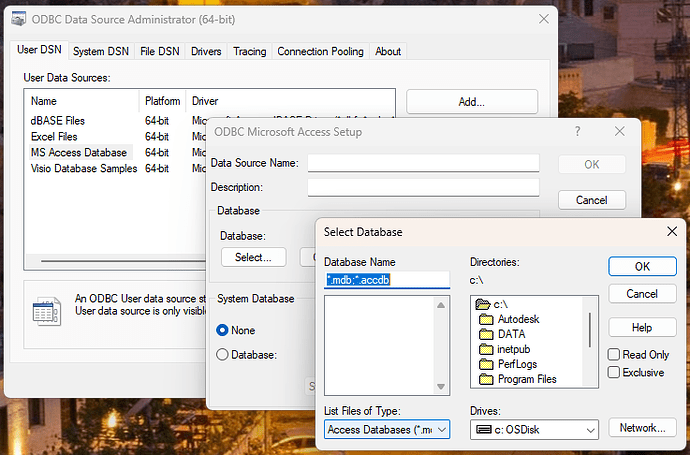Click OK in the Select Database dialog
Viewport: 690px width, 455px height.
[x=642, y=267]
